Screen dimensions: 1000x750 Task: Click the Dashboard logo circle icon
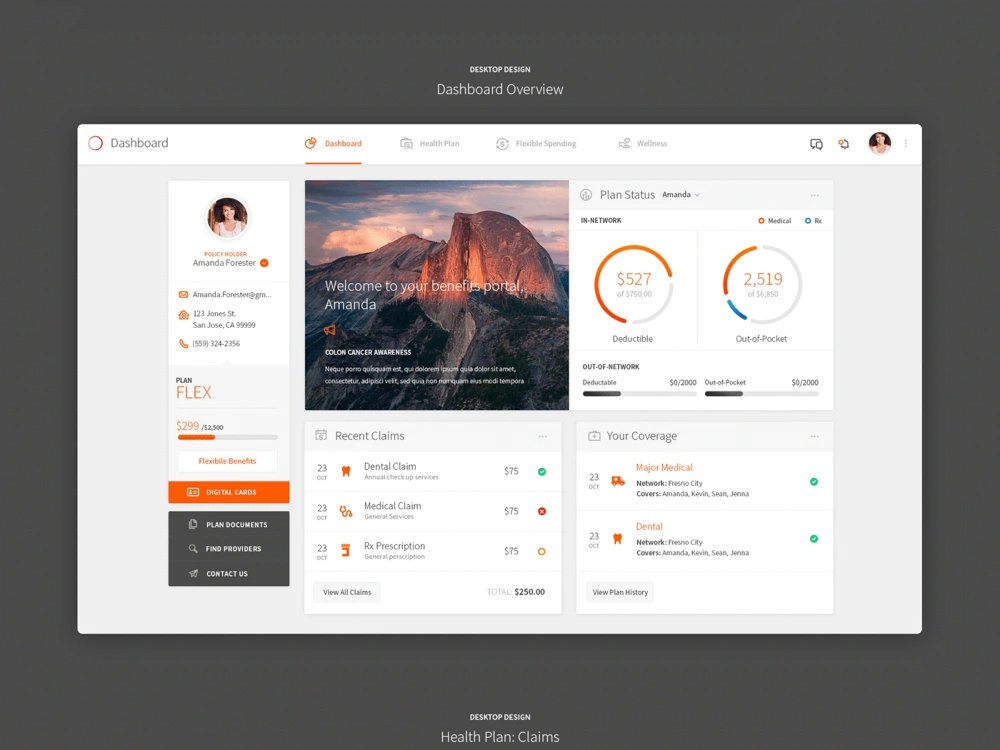(x=96, y=143)
